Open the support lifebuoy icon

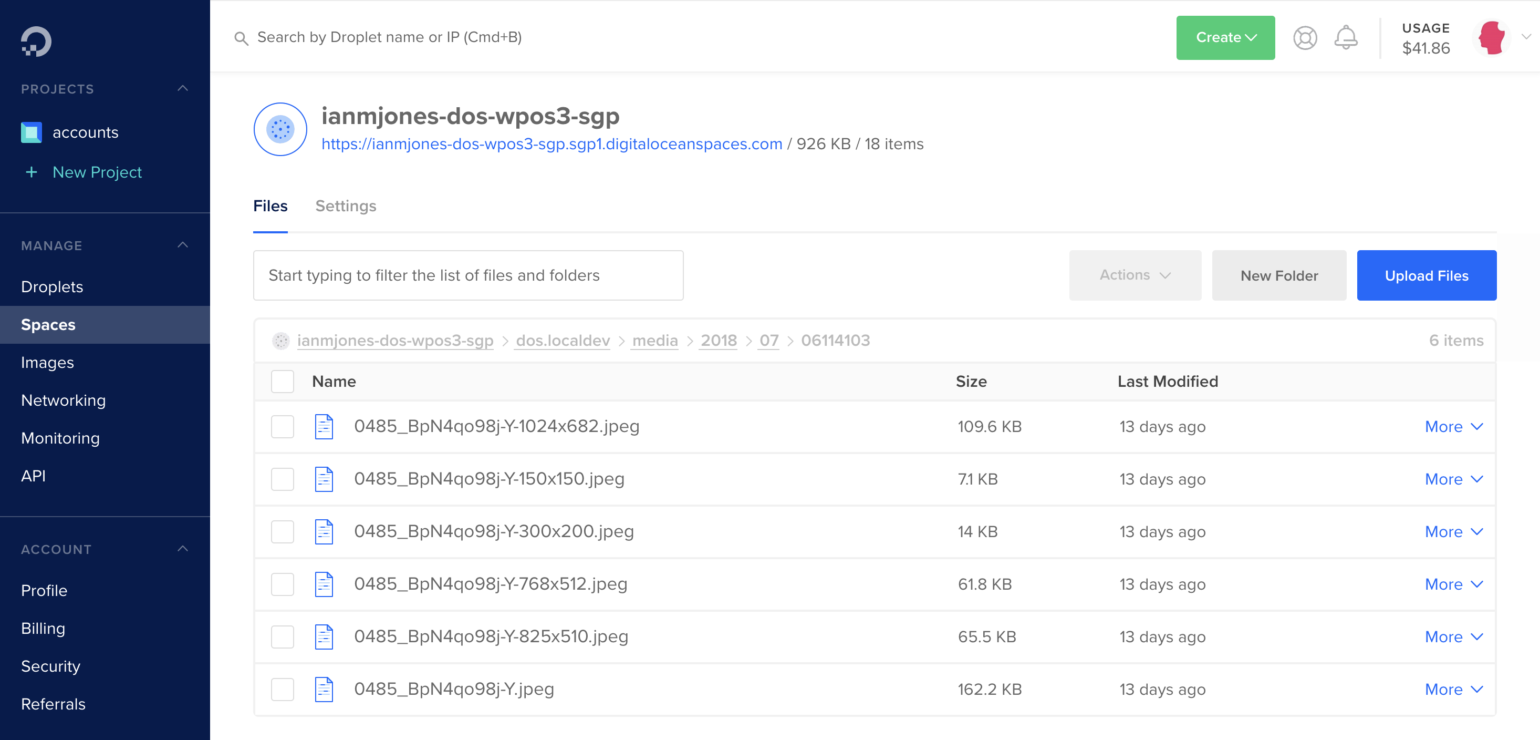pyautogui.click(x=1305, y=38)
